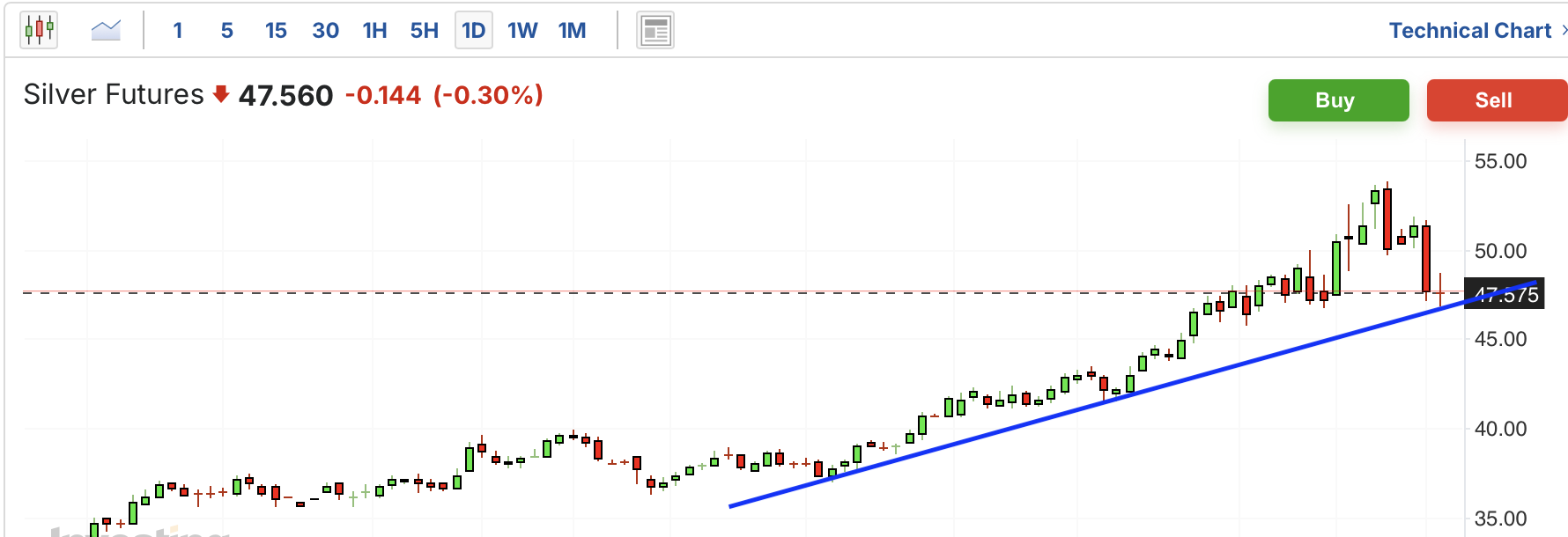Viewport: 1568px width, 537px height.
Task: Select the 1H timeframe
Action: click(x=374, y=31)
